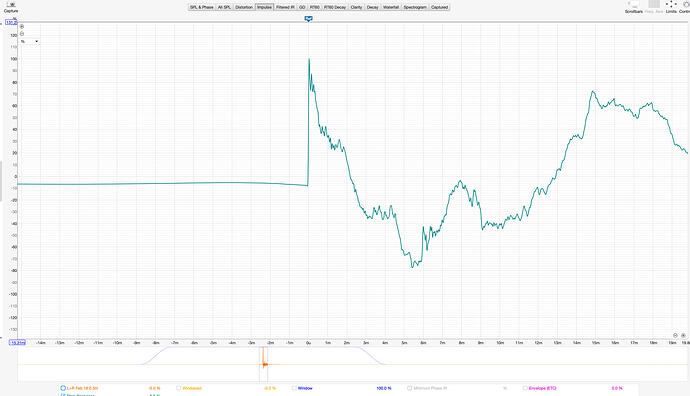
Task: Click the IR peak marker above the graph
Action: 308,18
